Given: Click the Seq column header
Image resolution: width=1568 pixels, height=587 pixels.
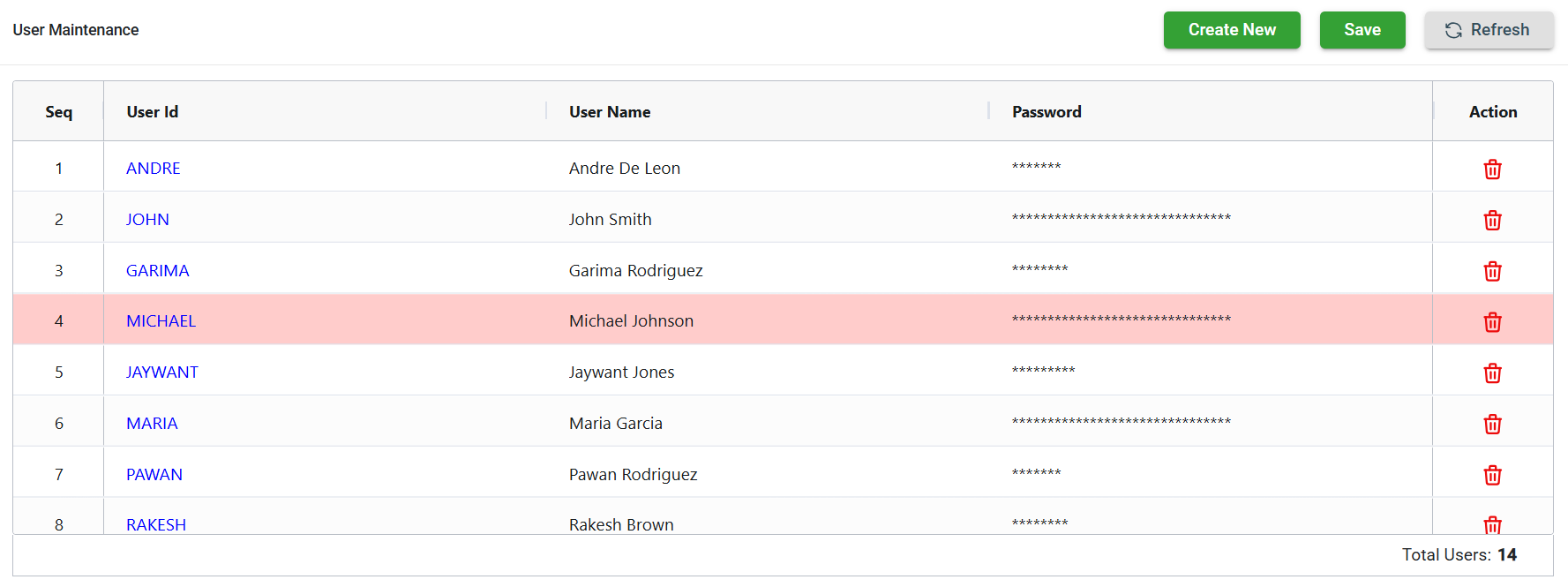Looking at the screenshot, I should (58, 112).
